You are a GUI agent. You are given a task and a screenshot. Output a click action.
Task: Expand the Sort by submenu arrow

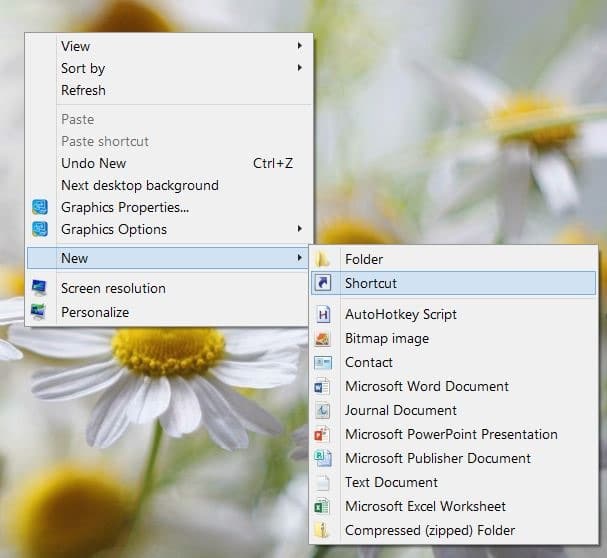click(300, 68)
